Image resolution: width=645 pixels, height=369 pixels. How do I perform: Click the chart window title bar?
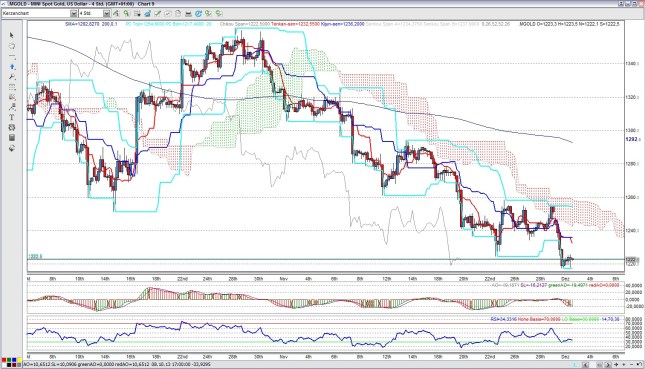coord(322,4)
